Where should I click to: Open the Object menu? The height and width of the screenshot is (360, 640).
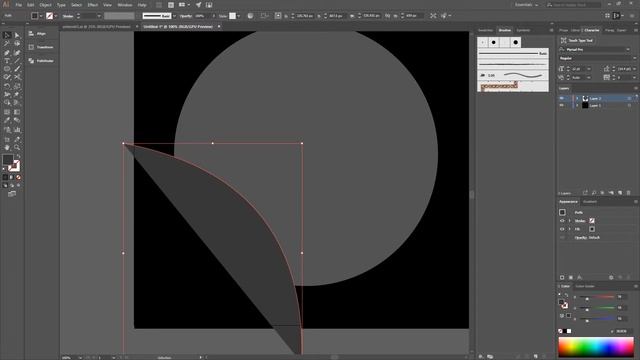click(45, 5)
